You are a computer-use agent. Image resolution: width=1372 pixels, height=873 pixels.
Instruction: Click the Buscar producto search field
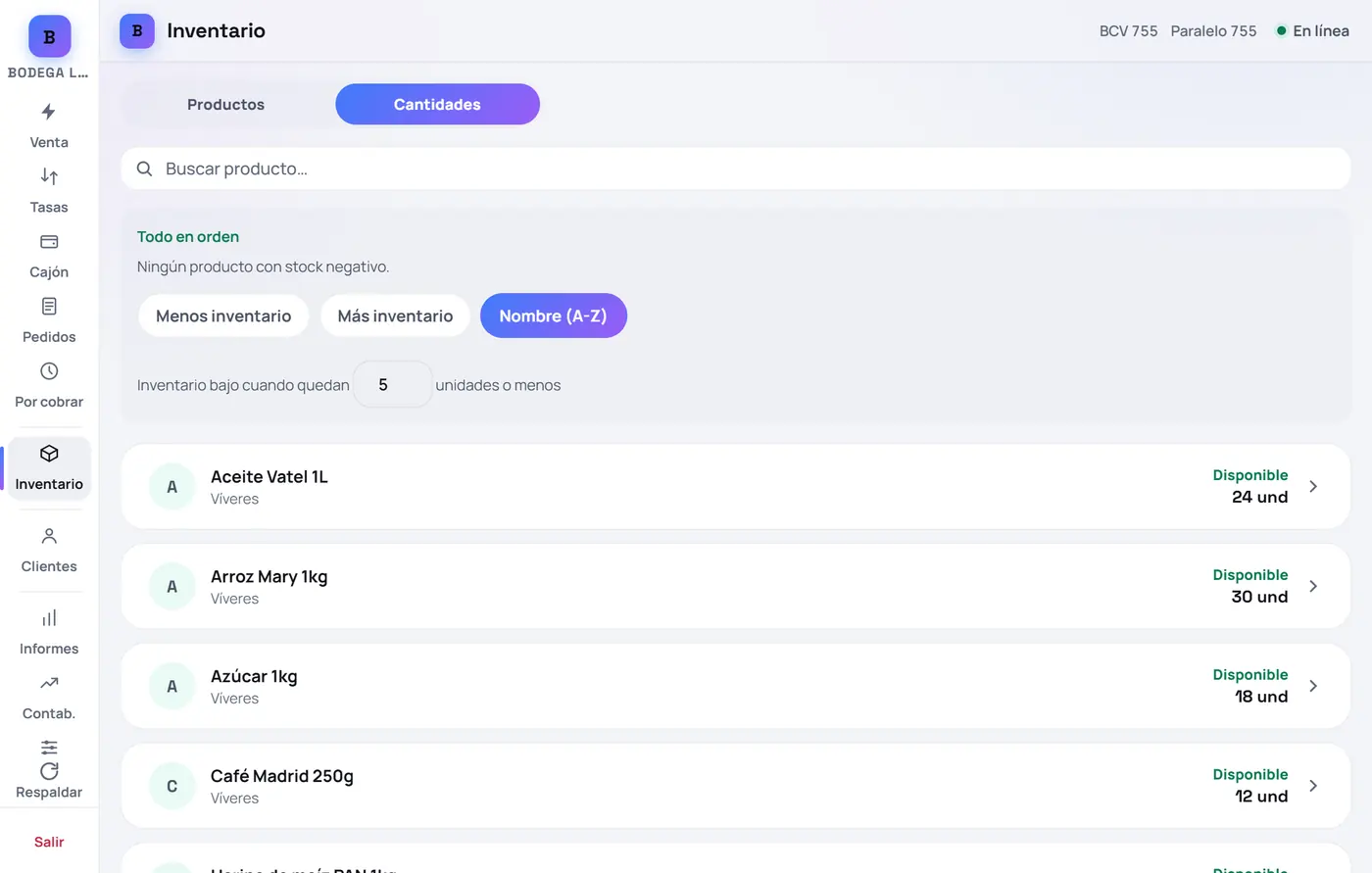click(736, 169)
